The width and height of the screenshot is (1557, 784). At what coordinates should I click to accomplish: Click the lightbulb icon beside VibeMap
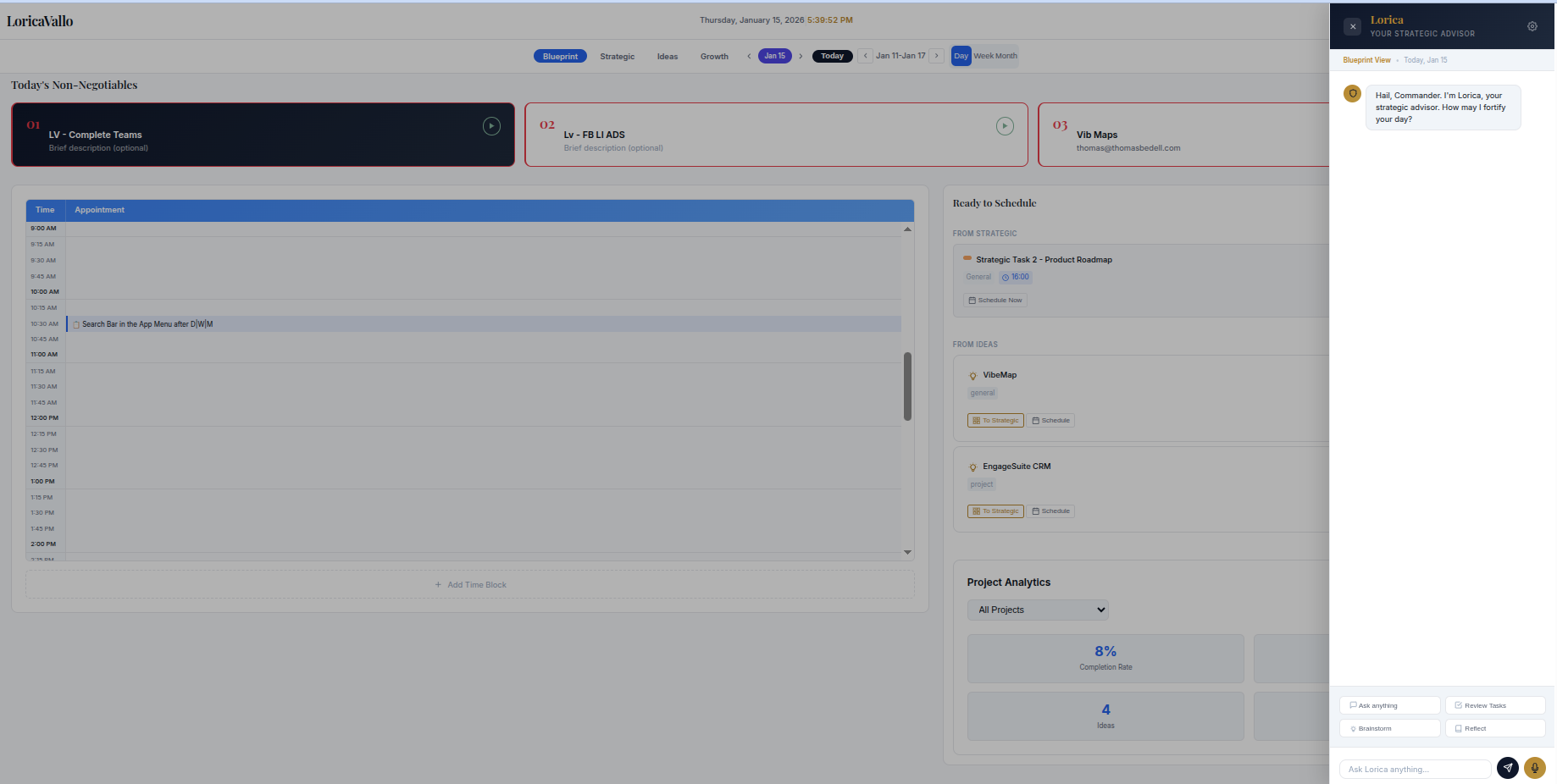pos(972,375)
